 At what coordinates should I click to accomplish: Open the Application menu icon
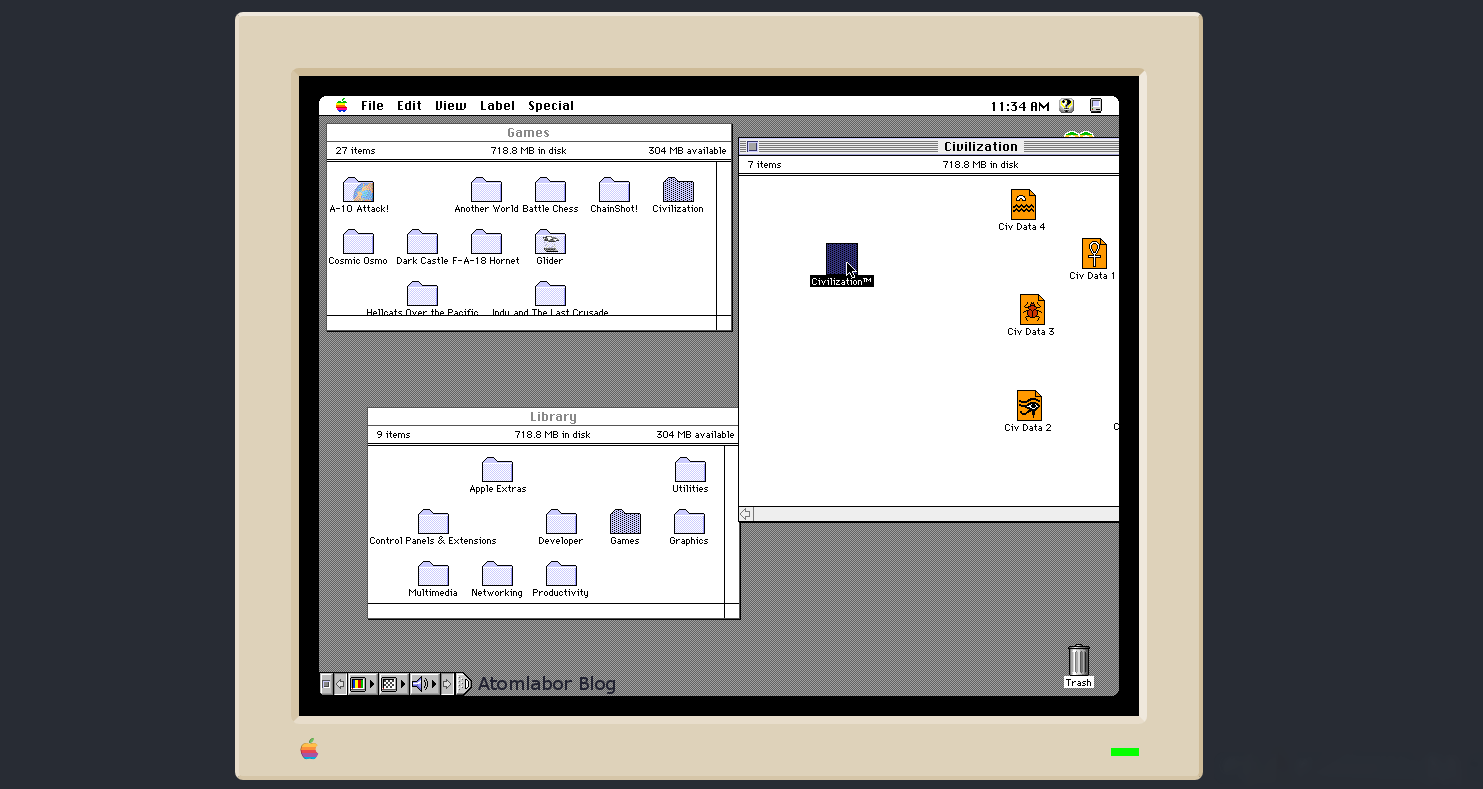pos(1095,105)
